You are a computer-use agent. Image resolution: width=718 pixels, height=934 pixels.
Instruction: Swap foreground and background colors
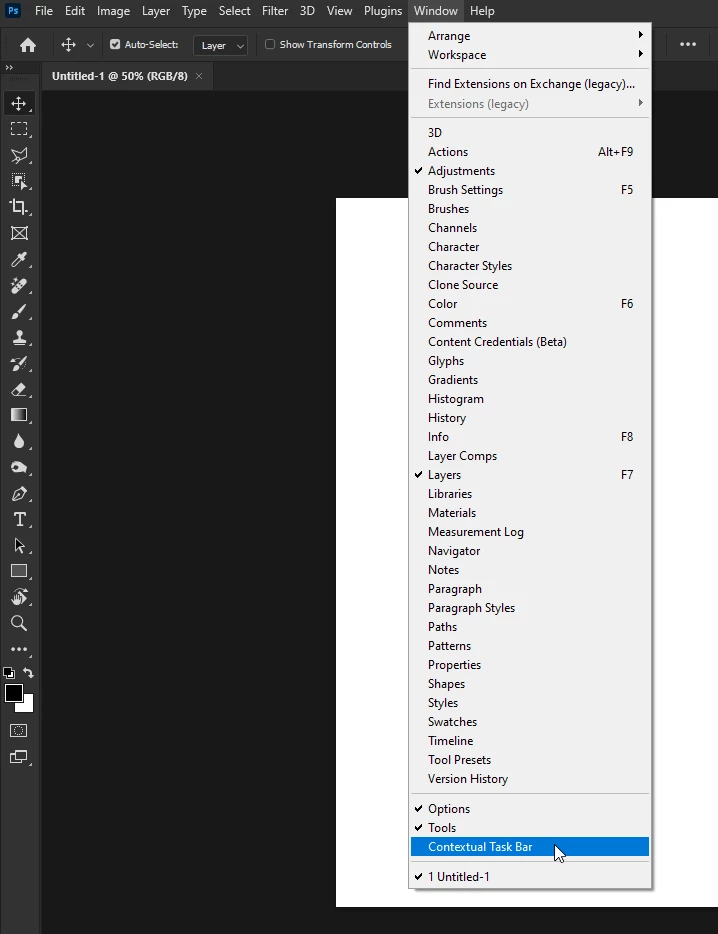(x=28, y=673)
